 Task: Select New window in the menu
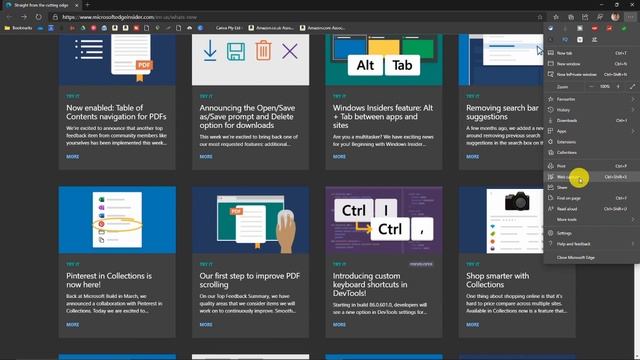[590, 64]
